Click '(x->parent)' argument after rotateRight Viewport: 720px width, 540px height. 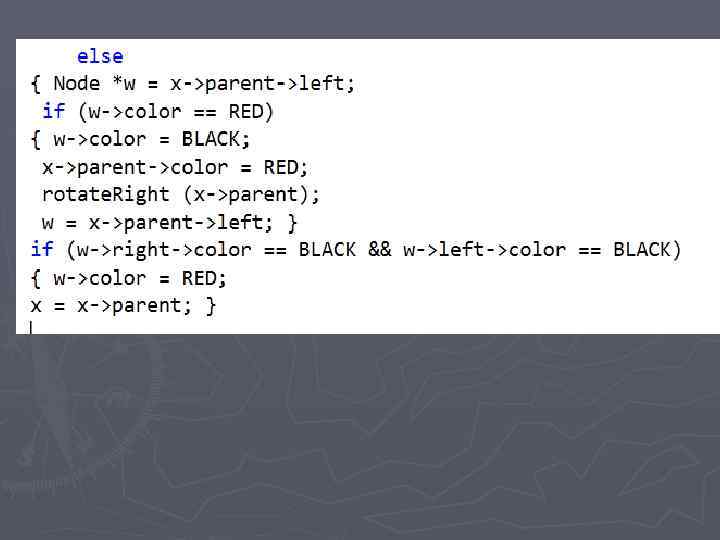(252, 194)
